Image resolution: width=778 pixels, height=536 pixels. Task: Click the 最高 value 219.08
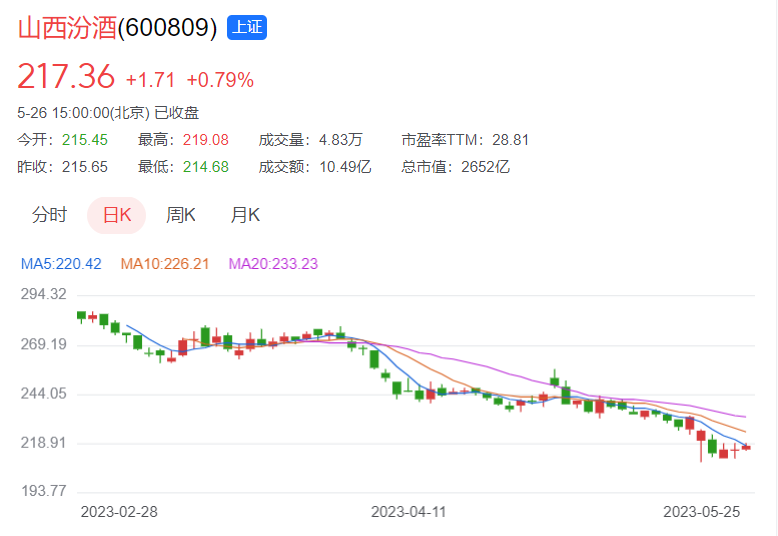(205, 140)
